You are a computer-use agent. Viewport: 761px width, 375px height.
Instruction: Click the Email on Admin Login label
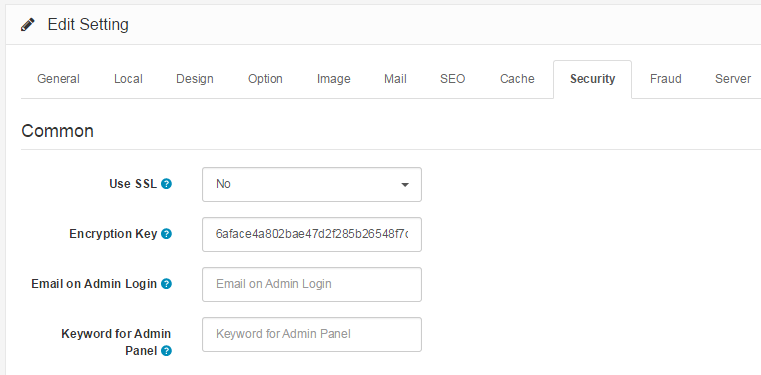(94, 284)
